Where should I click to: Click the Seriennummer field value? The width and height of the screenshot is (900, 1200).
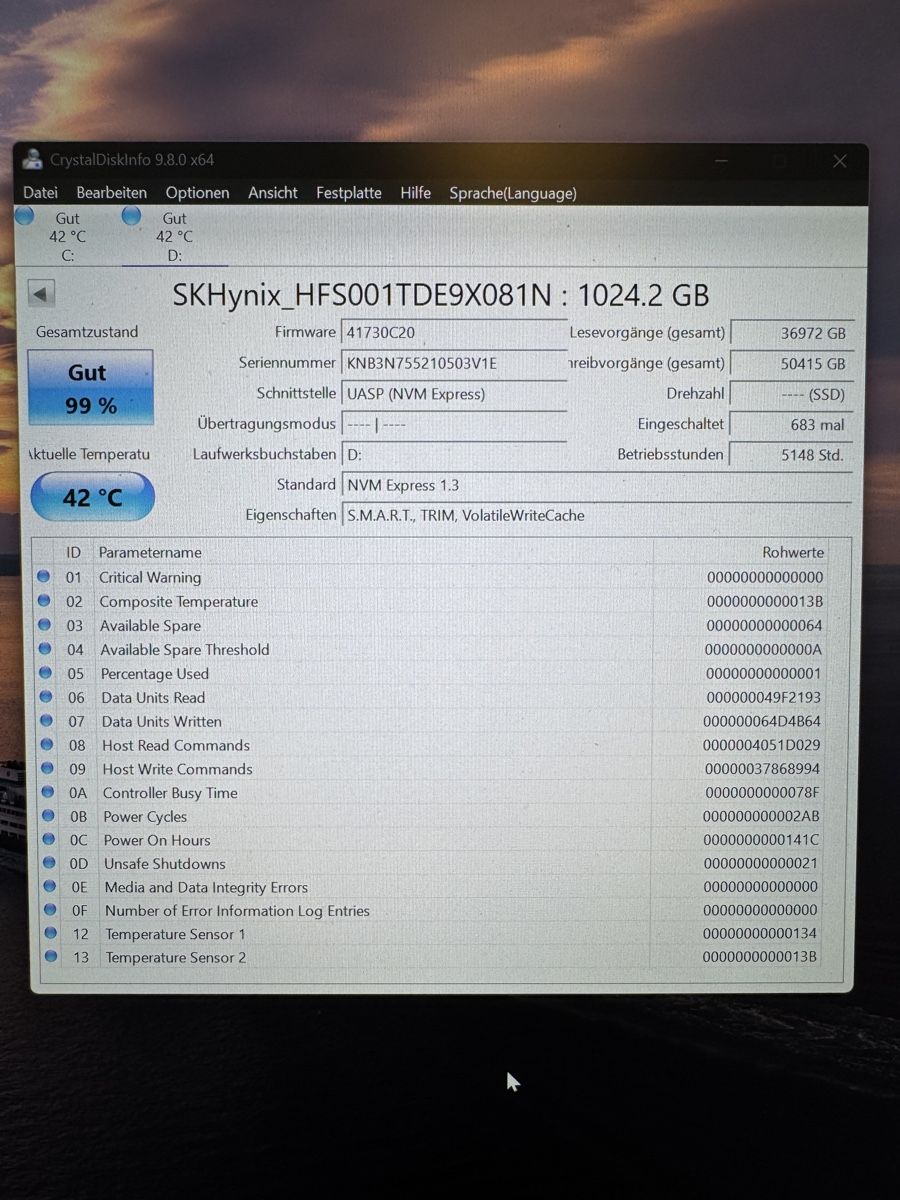455,363
